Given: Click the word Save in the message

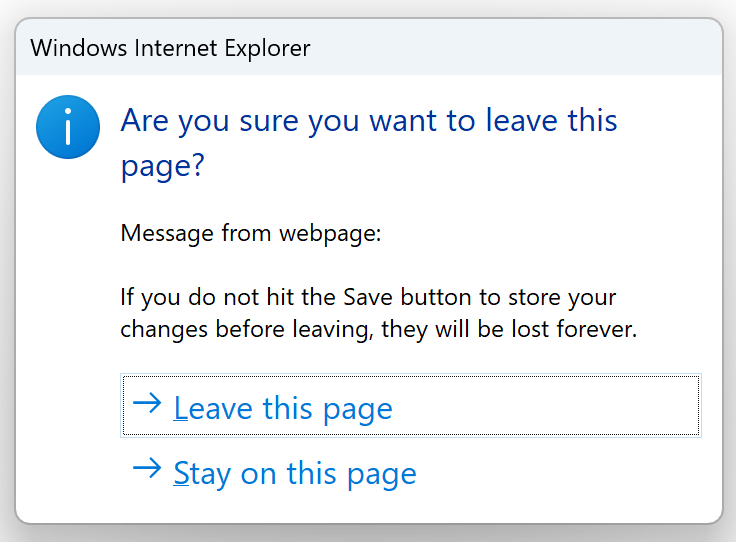Looking at the screenshot, I should 370,297.
